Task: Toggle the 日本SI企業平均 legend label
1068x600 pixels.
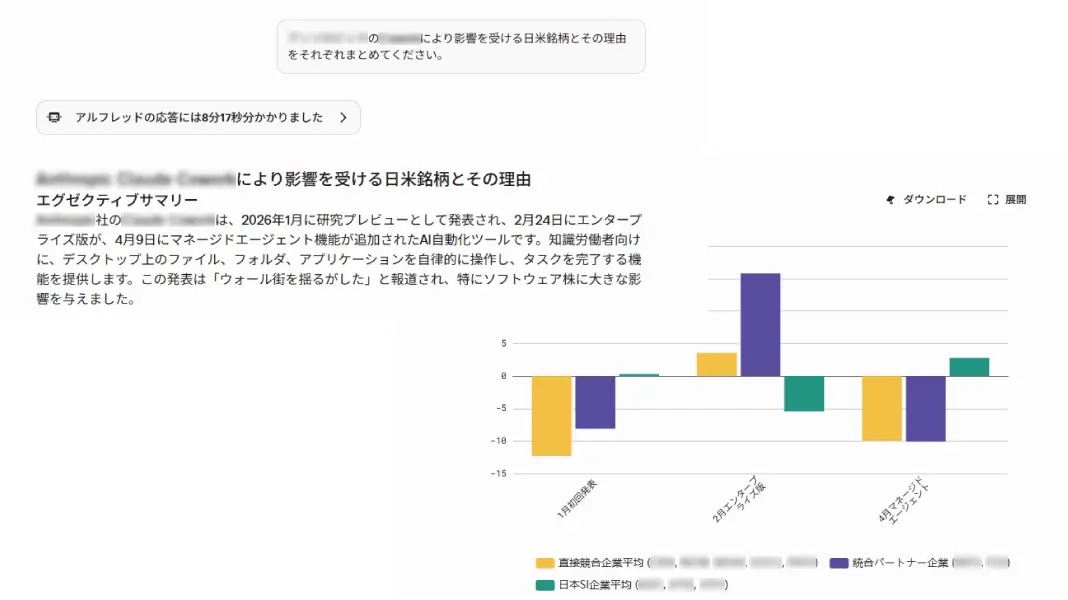Action: [595, 584]
